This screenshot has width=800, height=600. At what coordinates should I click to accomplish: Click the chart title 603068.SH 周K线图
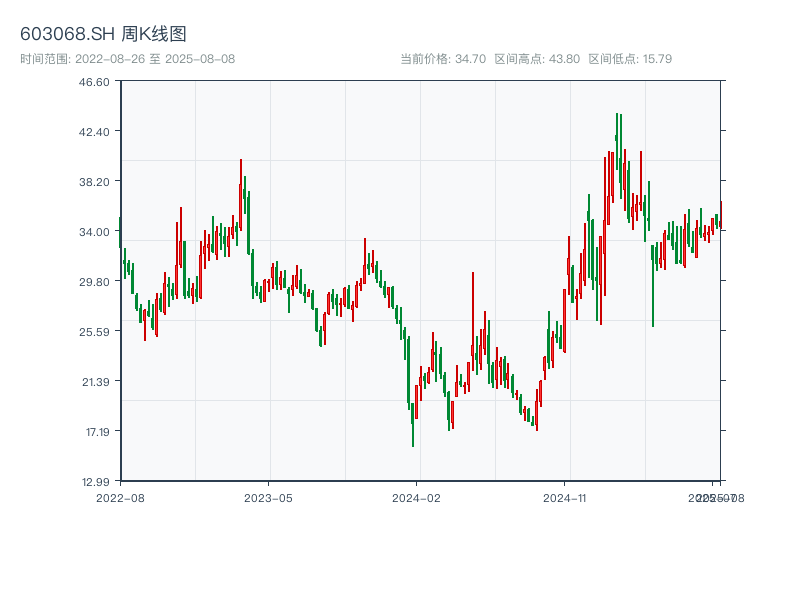tap(103, 34)
